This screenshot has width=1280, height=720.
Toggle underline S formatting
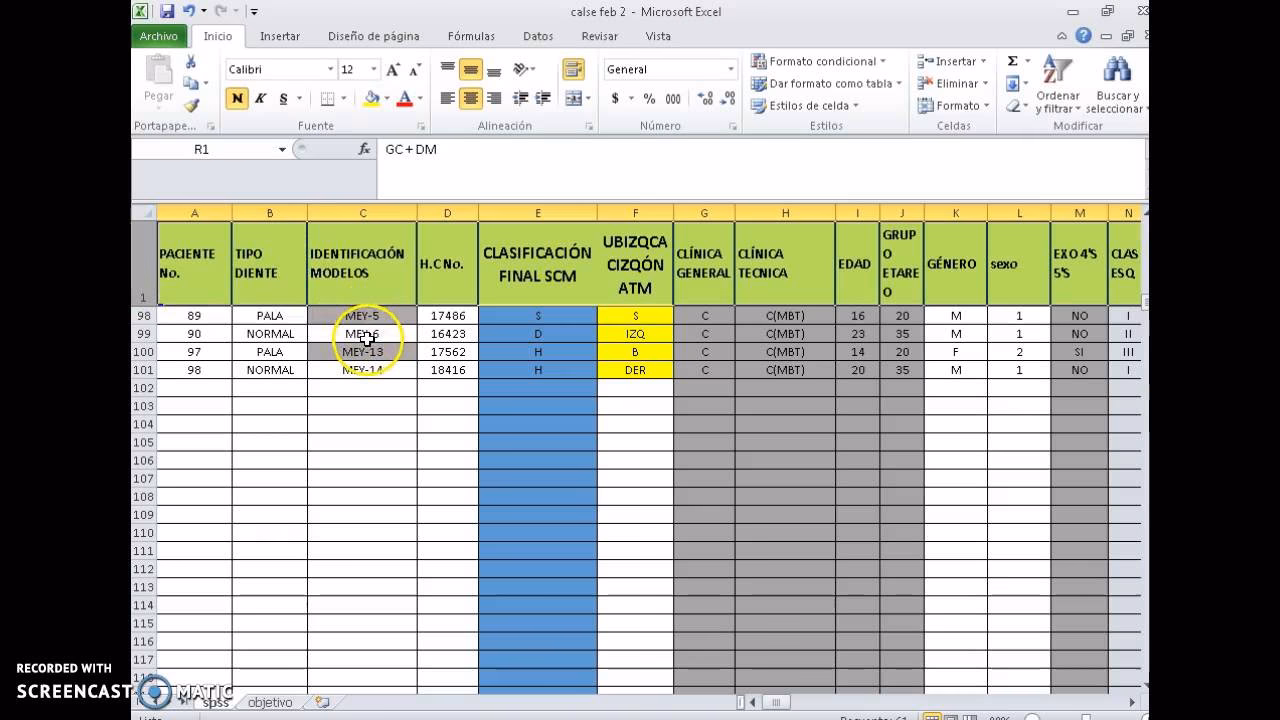pyautogui.click(x=283, y=98)
